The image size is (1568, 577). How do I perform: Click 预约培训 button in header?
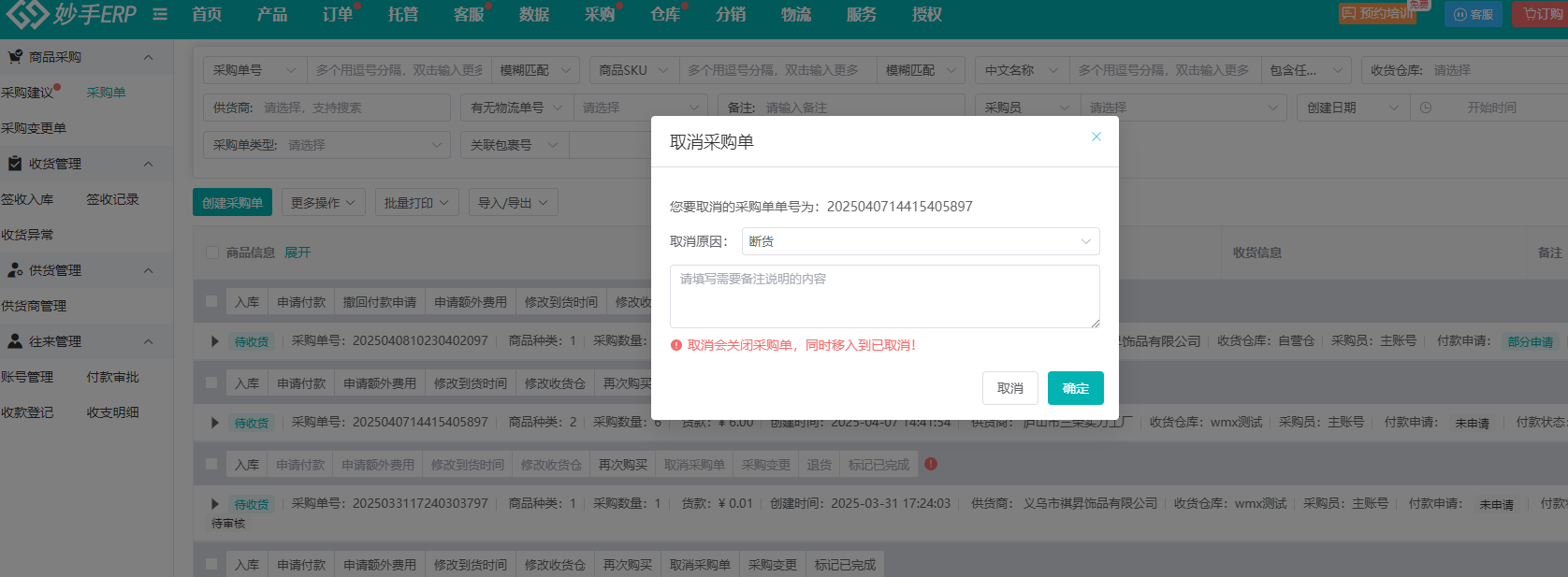(x=1376, y=14)
